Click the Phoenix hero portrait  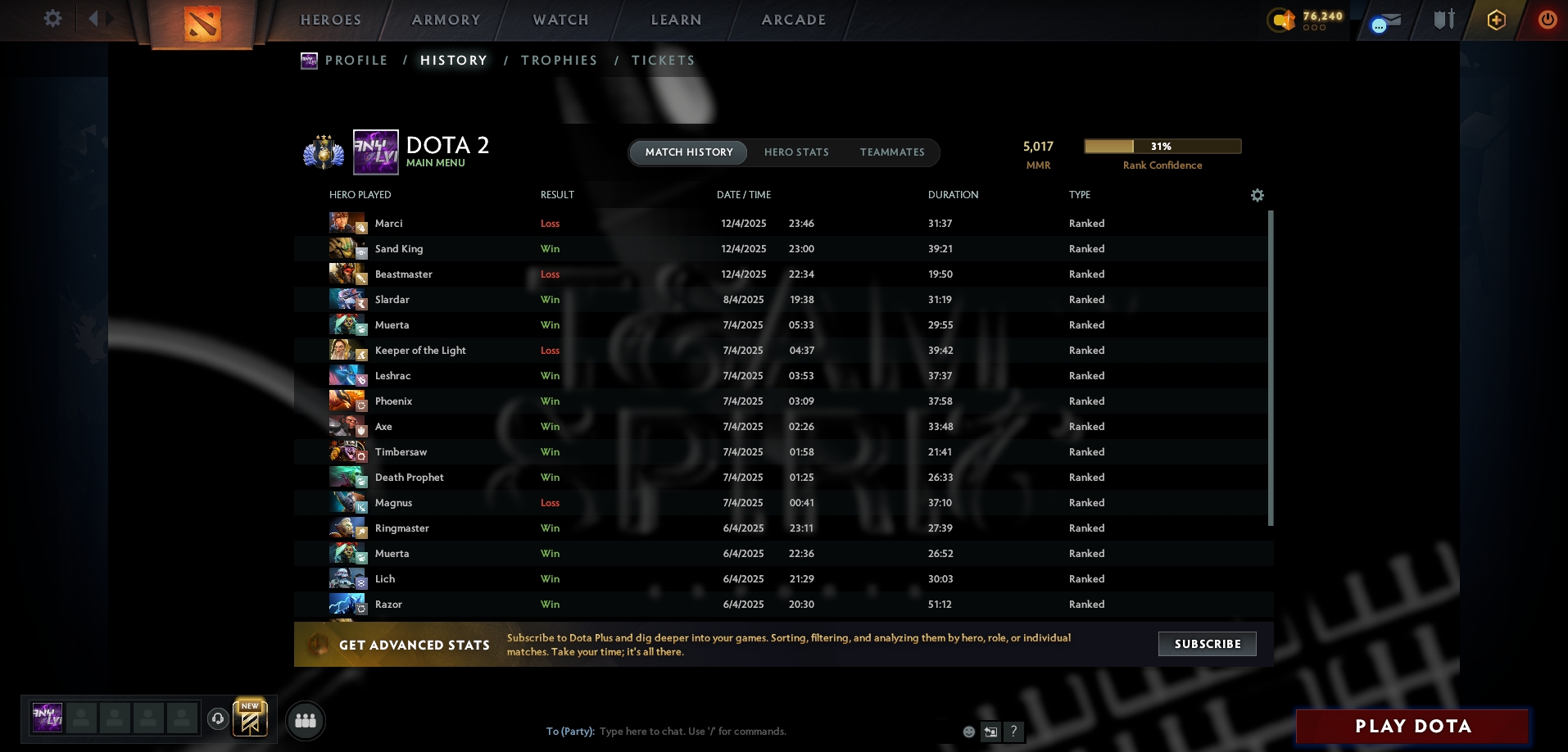(347, 401)
